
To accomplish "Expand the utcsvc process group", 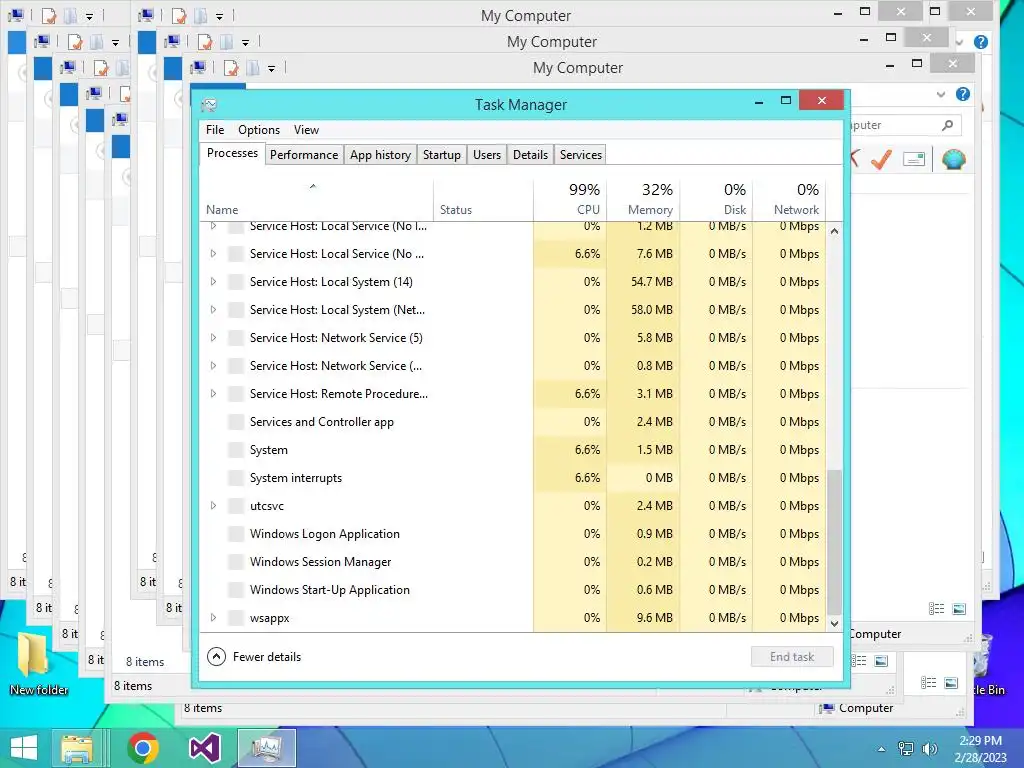I will [213, 505].
